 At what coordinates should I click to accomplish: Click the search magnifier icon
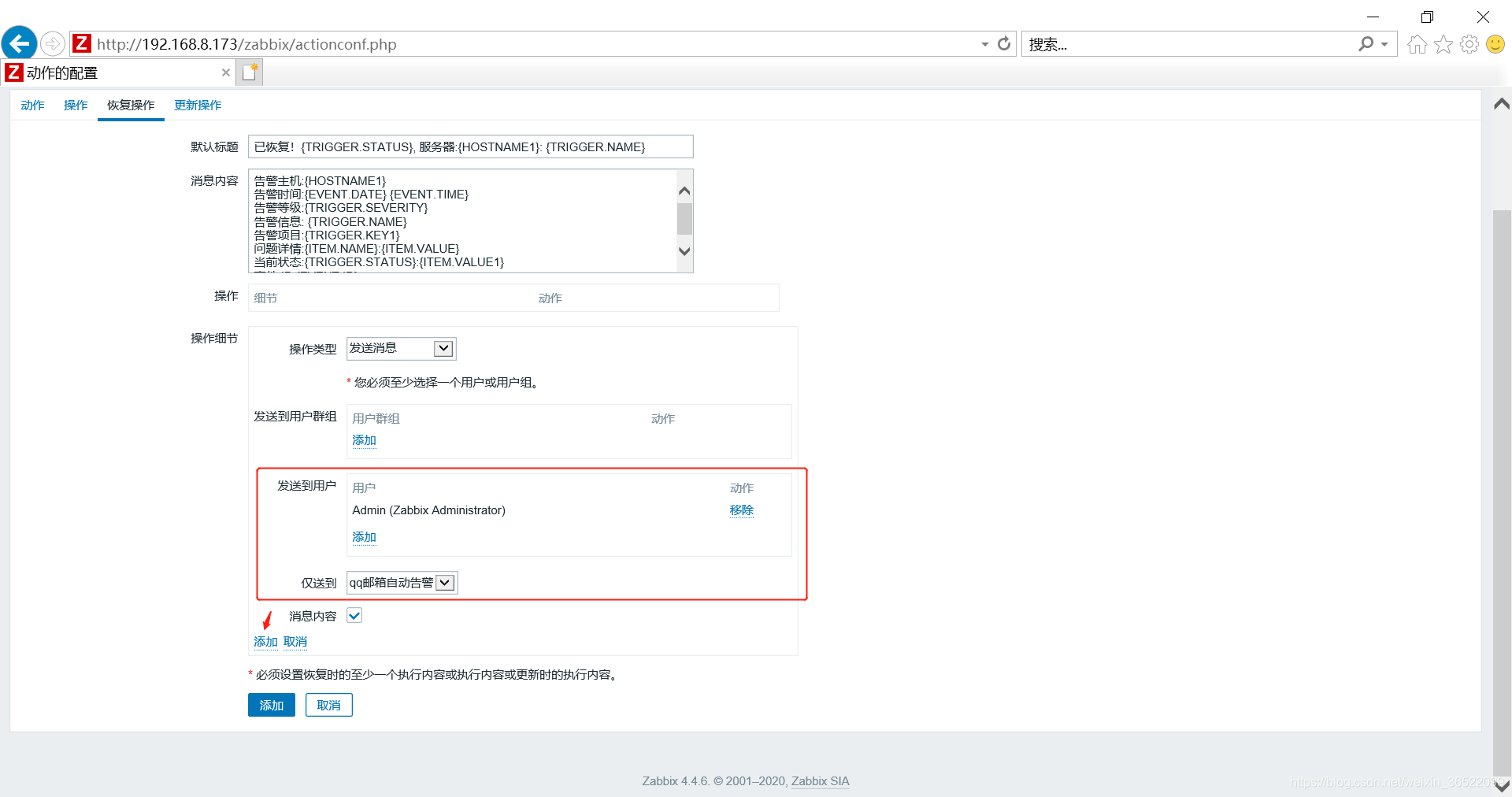[1366, 44]
